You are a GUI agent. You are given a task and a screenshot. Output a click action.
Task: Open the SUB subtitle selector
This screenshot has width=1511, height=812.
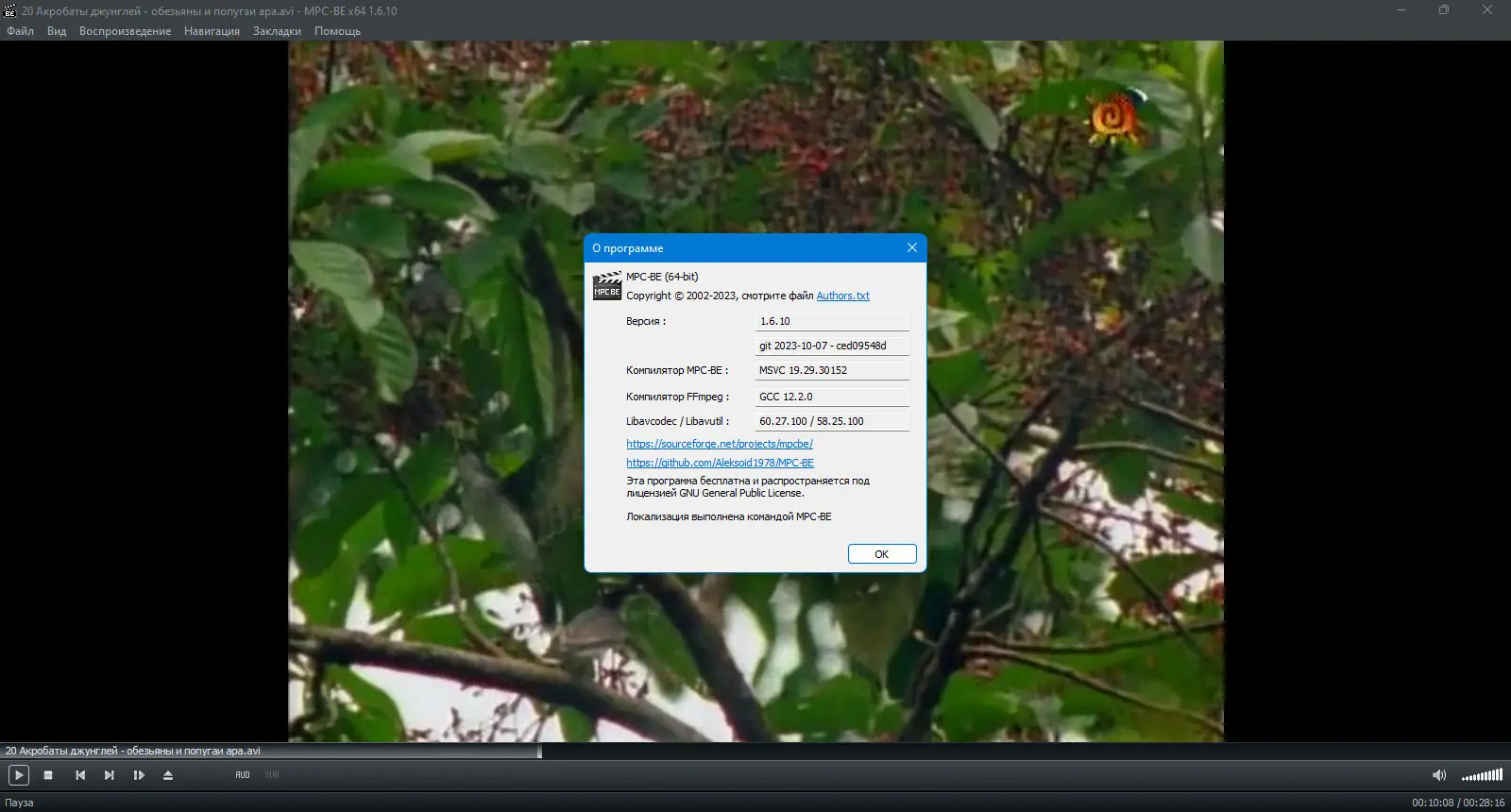[272, 775]
